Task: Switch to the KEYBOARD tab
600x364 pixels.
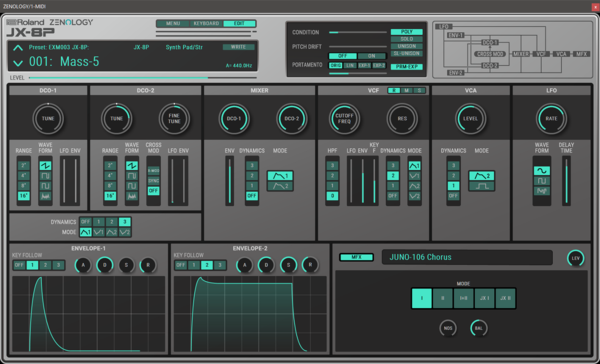Action: pos(206,23)
